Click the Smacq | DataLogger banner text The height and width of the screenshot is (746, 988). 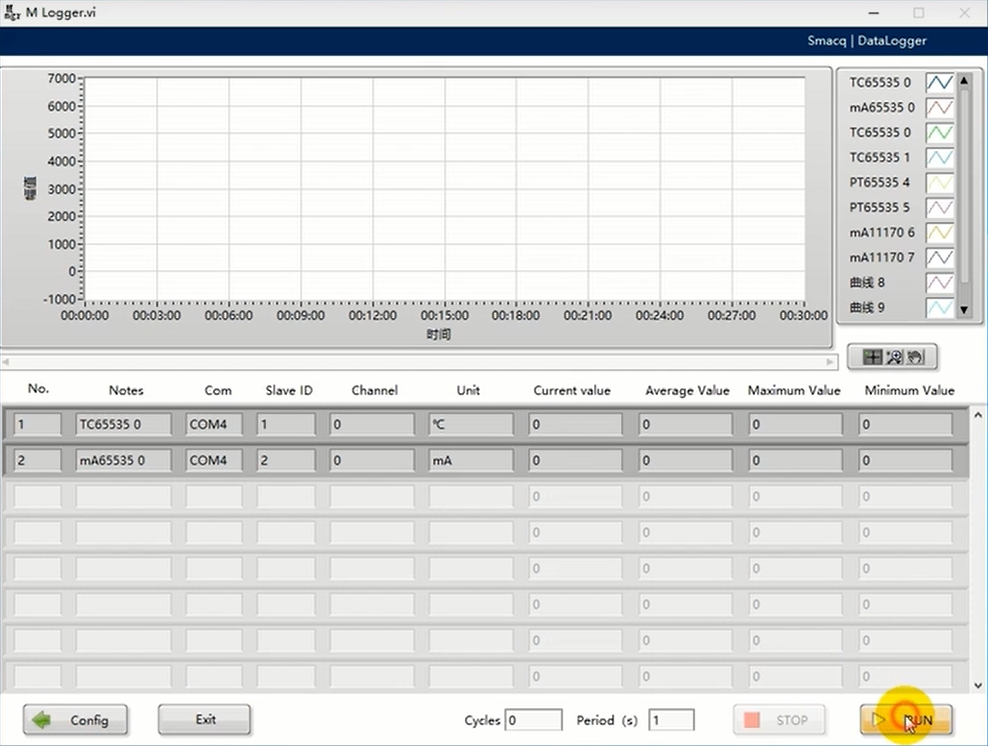(867, 41)
